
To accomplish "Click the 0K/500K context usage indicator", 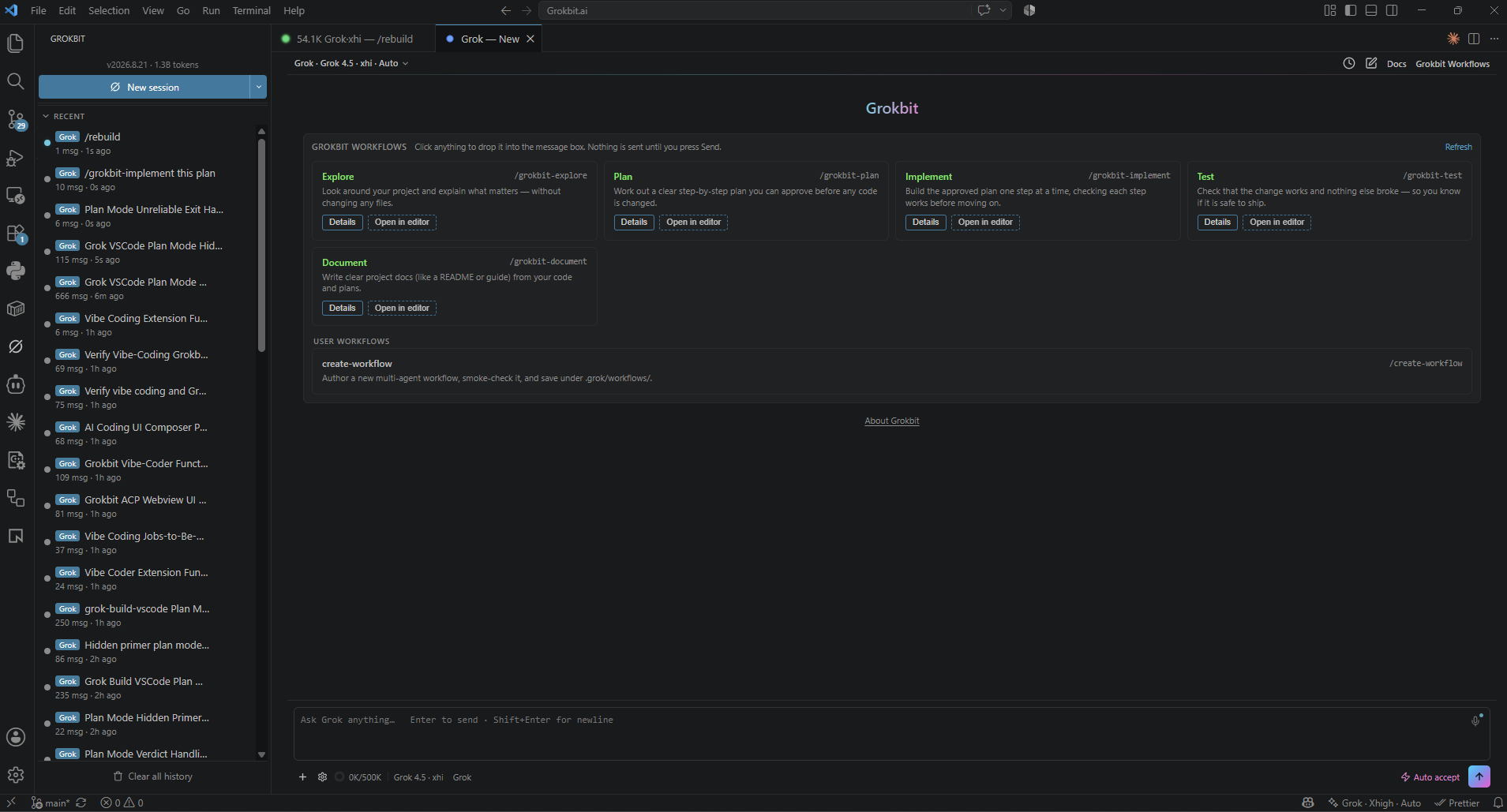I will tap(358, 777).
